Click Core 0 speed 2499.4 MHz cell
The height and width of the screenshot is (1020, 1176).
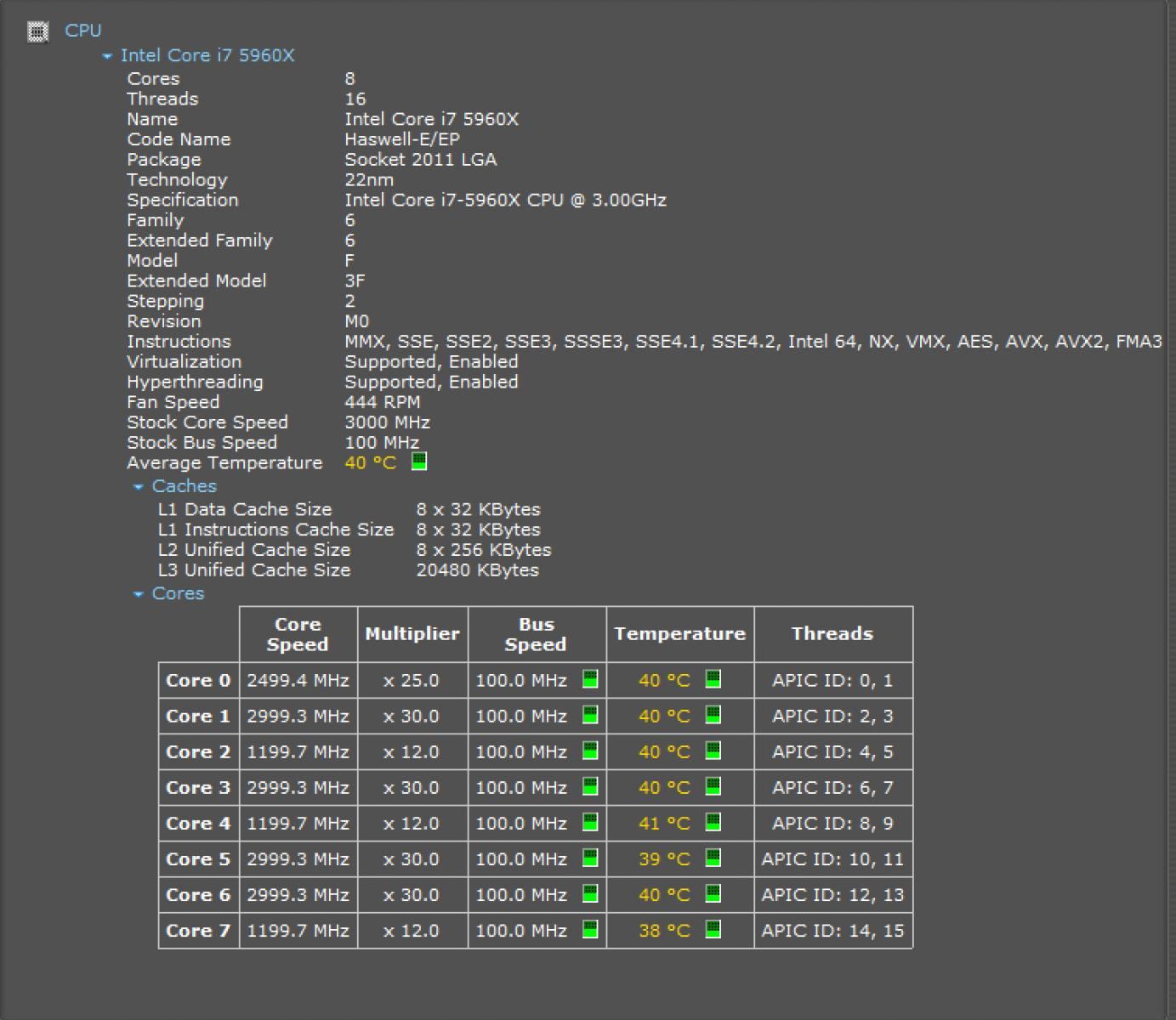tap(298, 681)
